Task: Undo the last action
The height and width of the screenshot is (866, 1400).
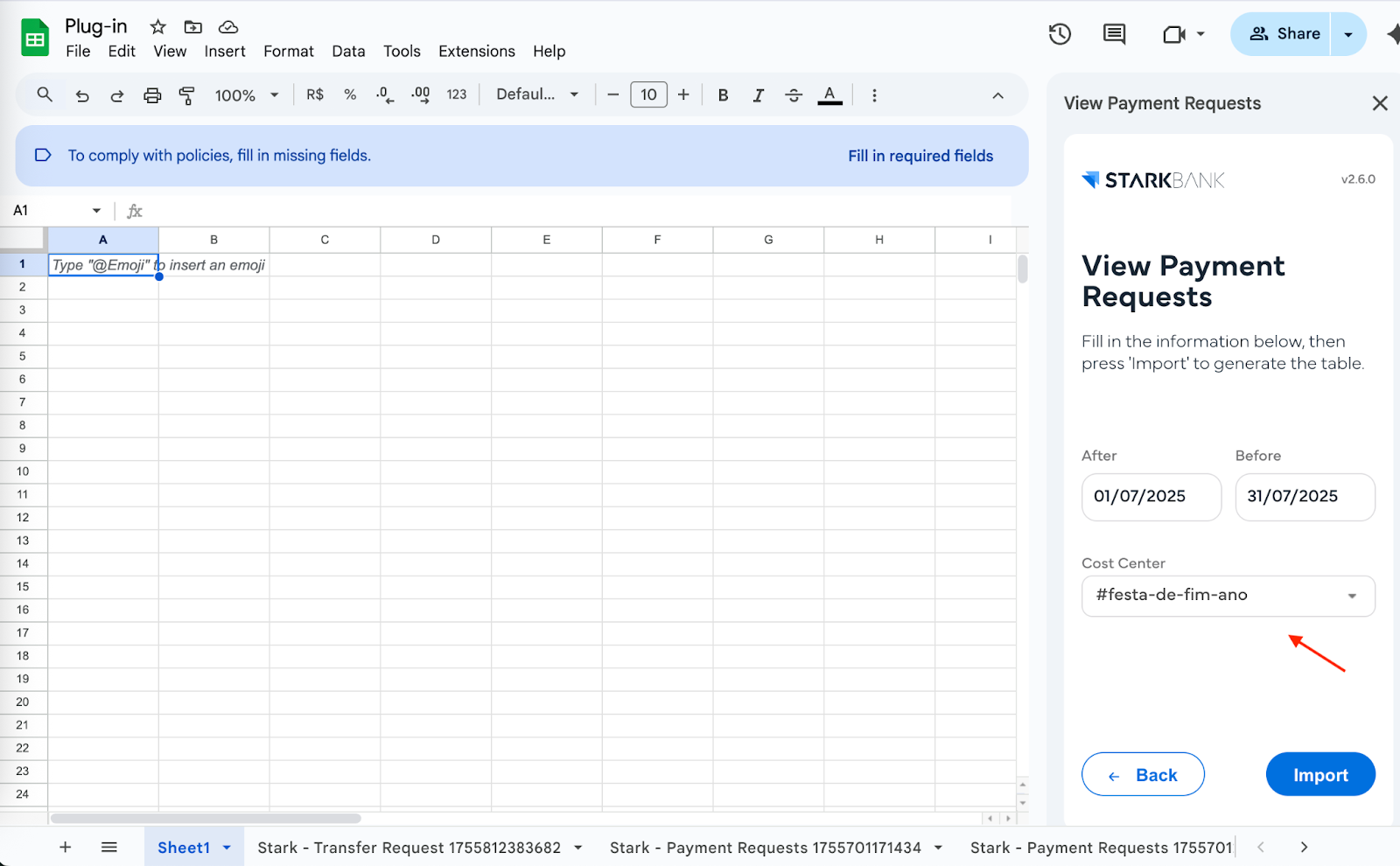Action: pyautogui.click(x=82, y=95)
